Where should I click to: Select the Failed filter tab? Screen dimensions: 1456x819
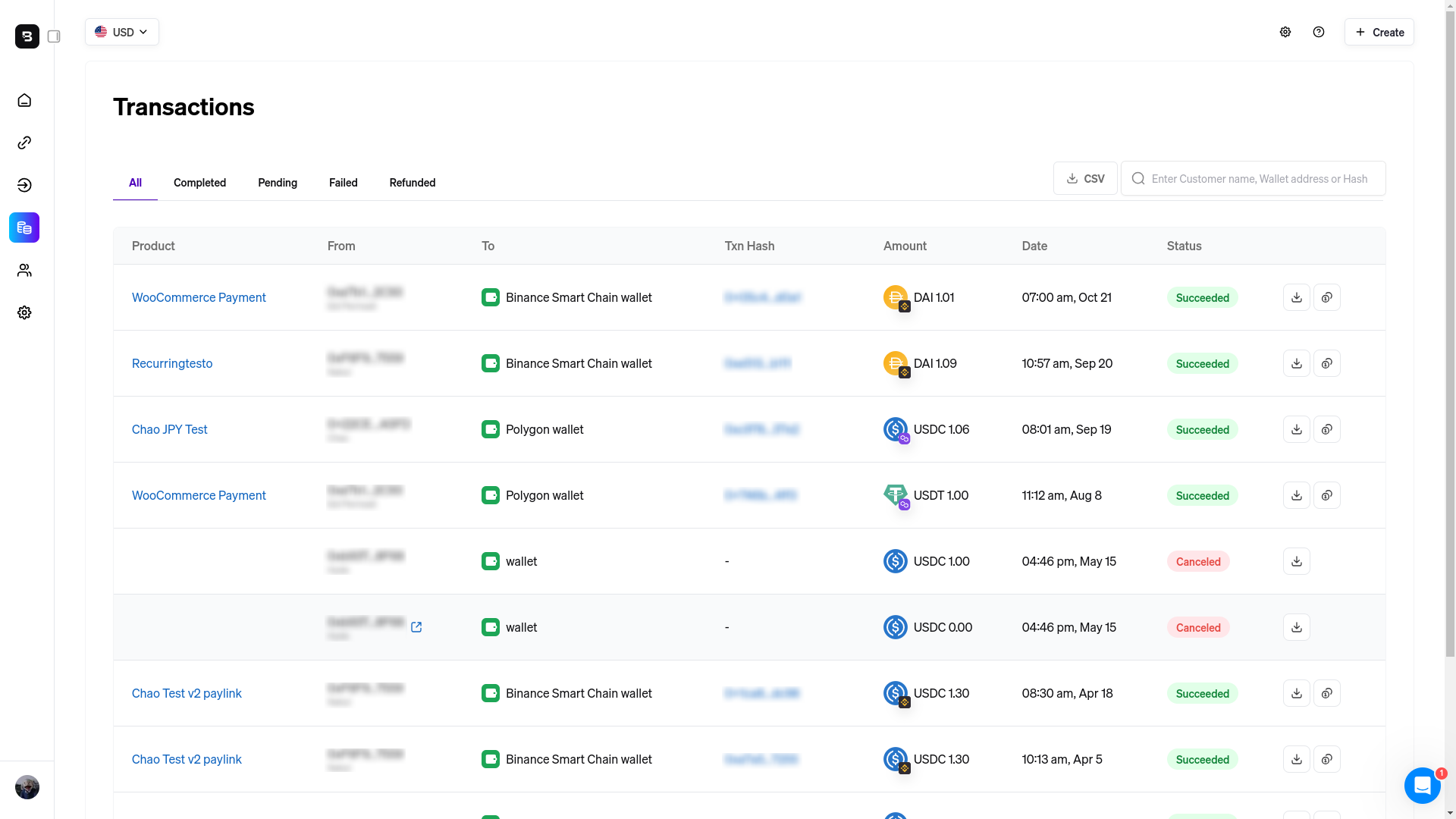343,183
